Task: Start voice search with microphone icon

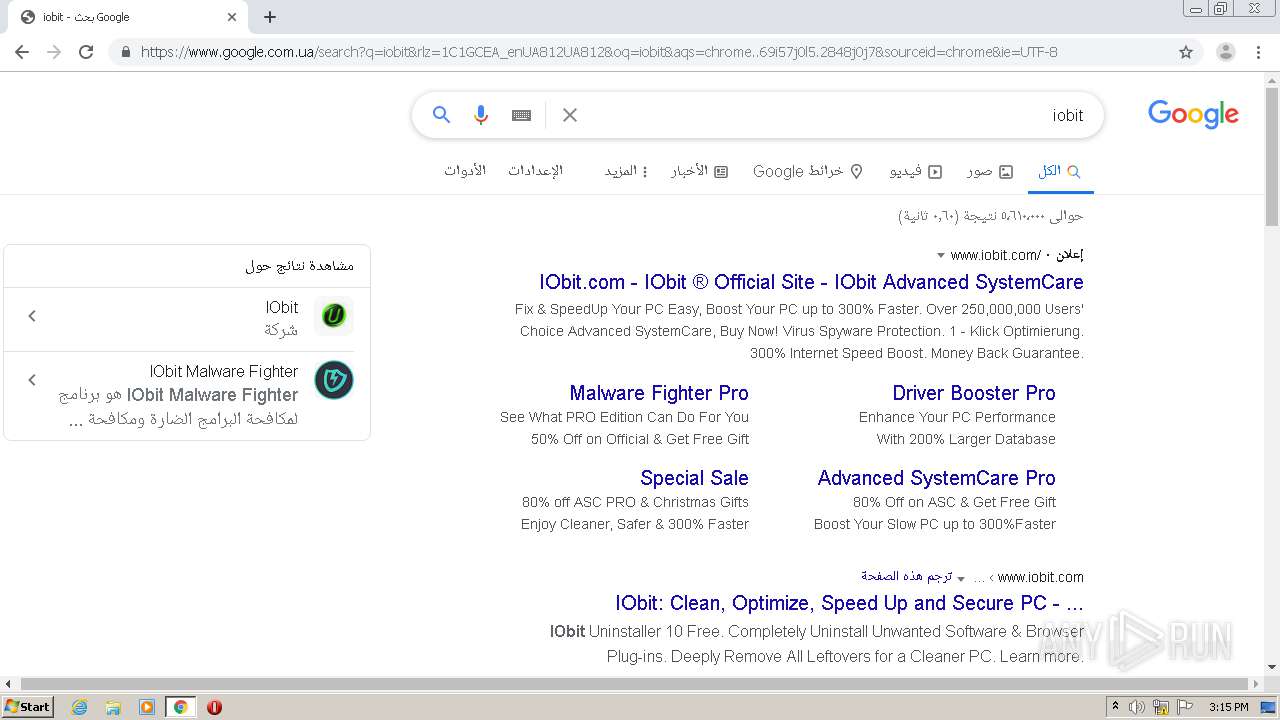Action: pyautogui.click(x=481, y=115)
